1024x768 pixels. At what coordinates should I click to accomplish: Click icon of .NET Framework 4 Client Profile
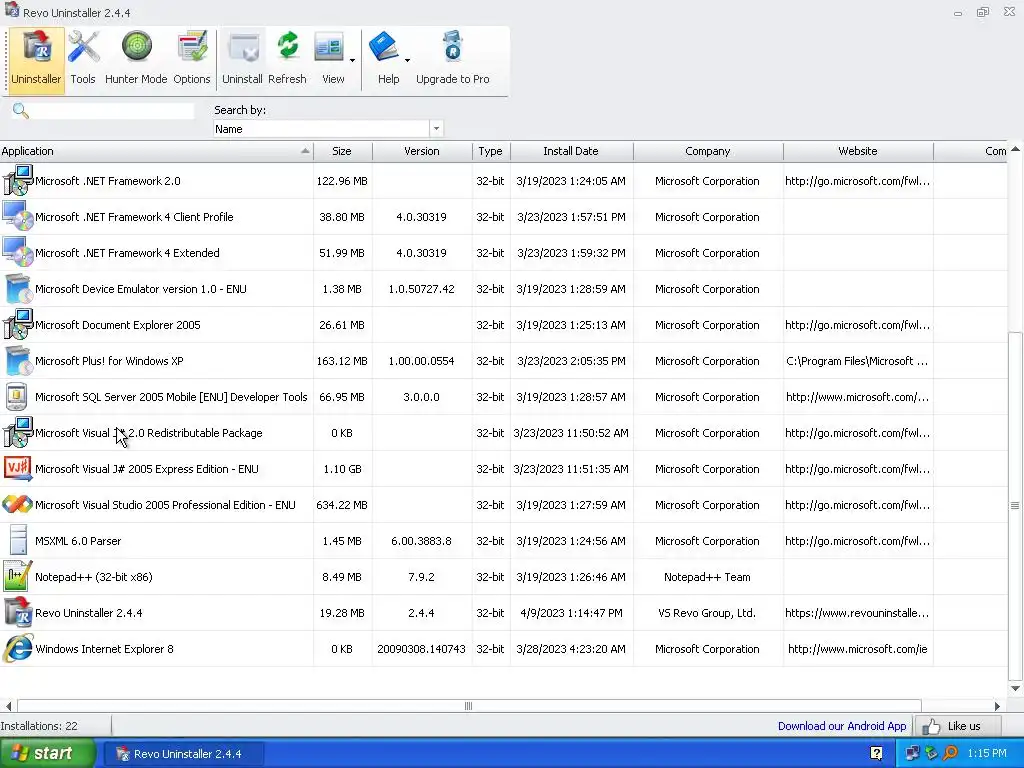coord(18,216)
